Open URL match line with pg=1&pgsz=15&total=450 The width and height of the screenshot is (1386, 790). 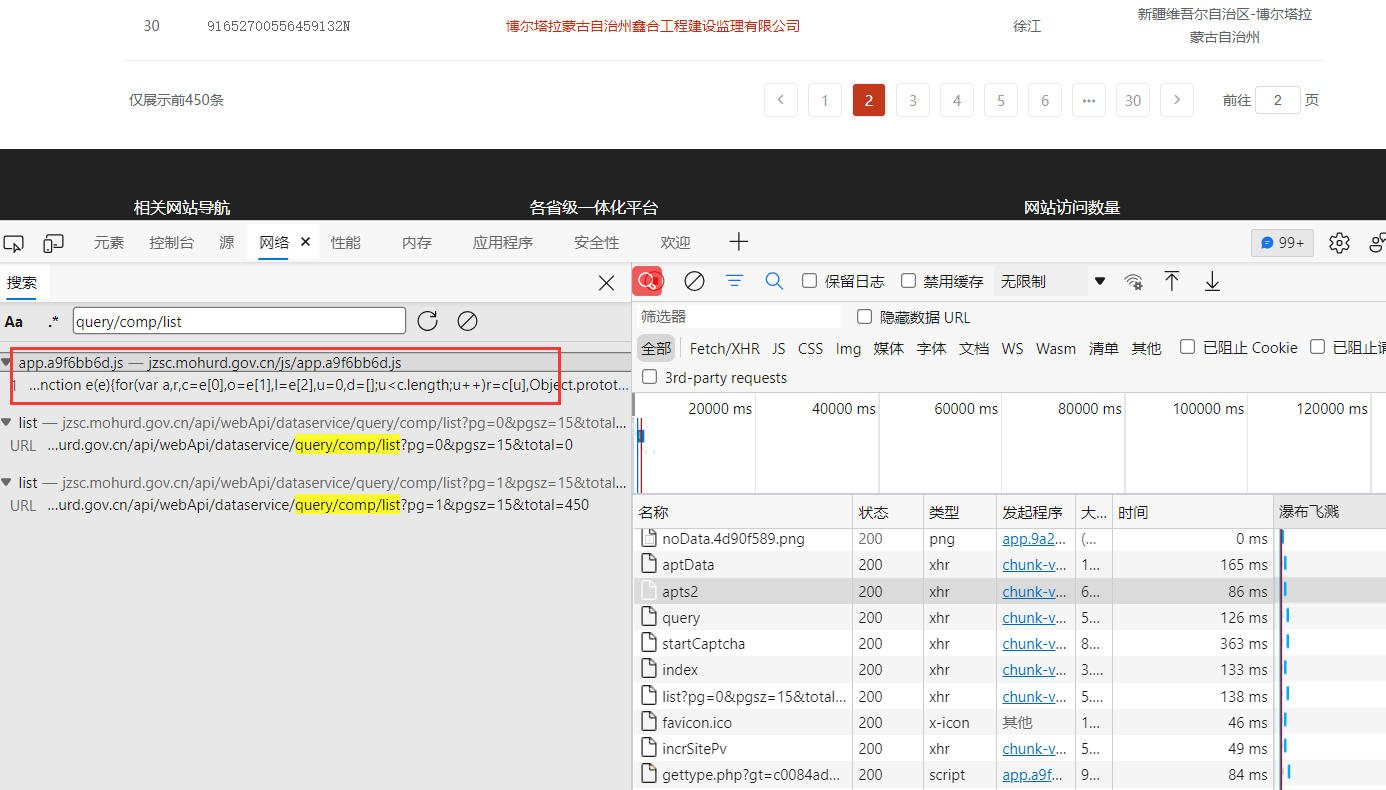coord(318,505)
